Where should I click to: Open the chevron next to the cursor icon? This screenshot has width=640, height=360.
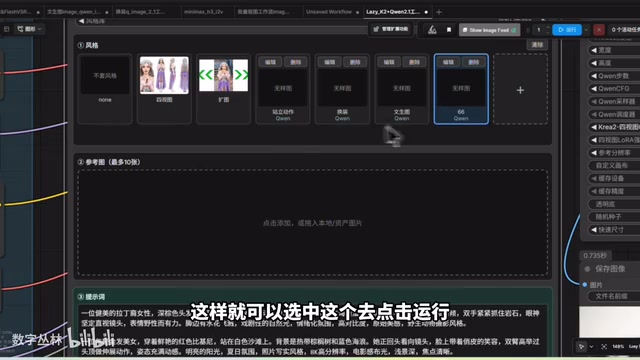pos(591,347)
